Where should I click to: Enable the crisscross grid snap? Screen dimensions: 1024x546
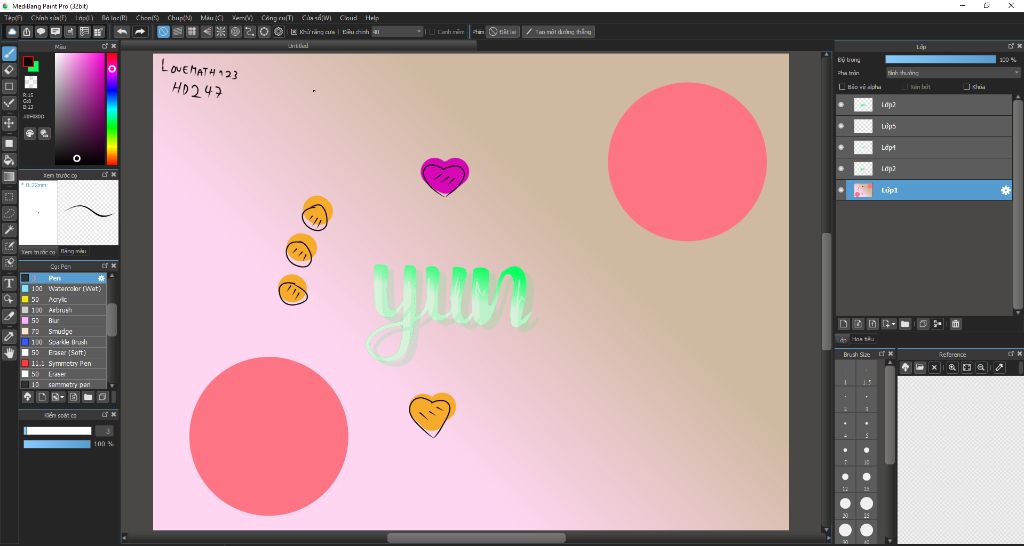(192, 31)
